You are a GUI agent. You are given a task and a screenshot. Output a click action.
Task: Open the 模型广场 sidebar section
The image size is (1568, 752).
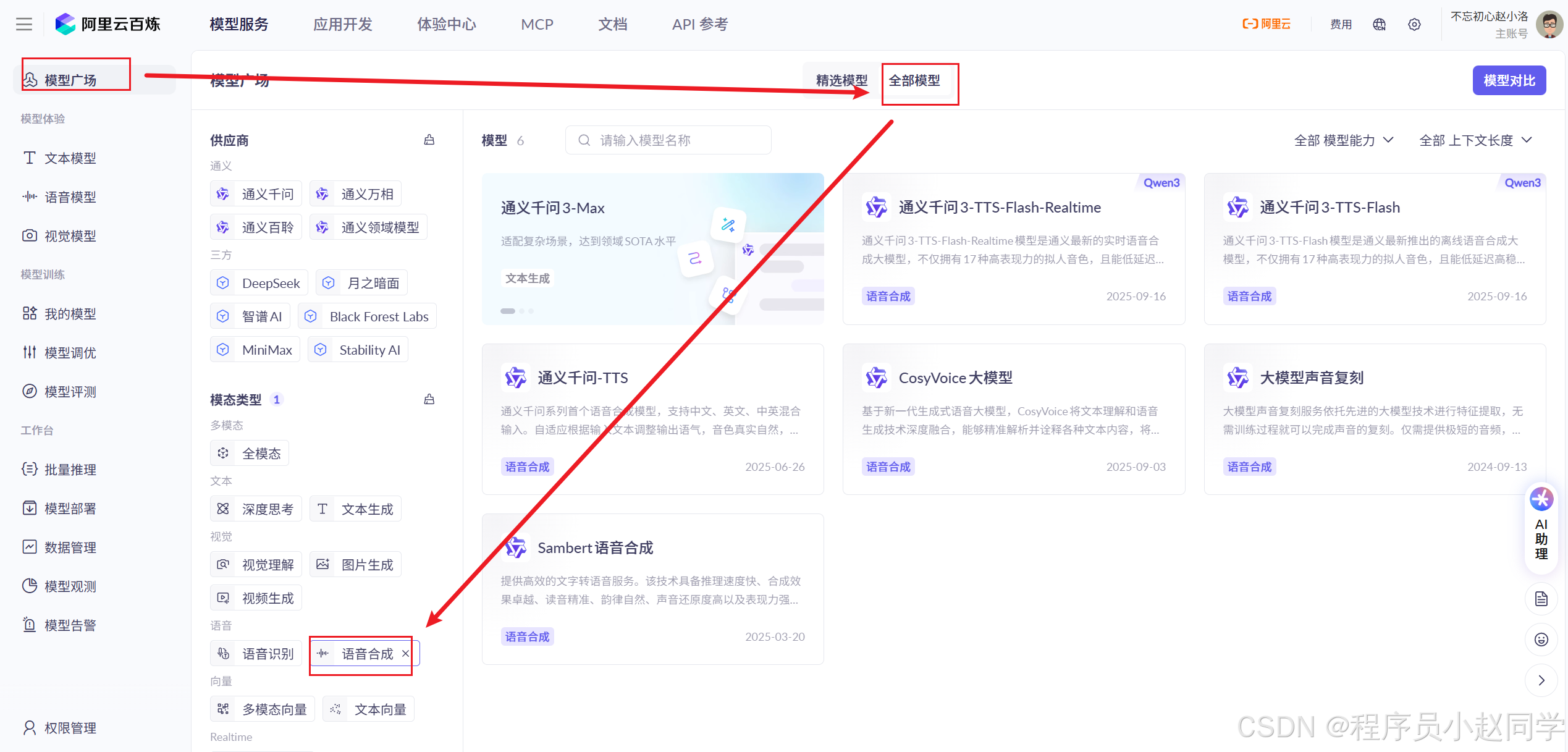(x=69, y=78)
